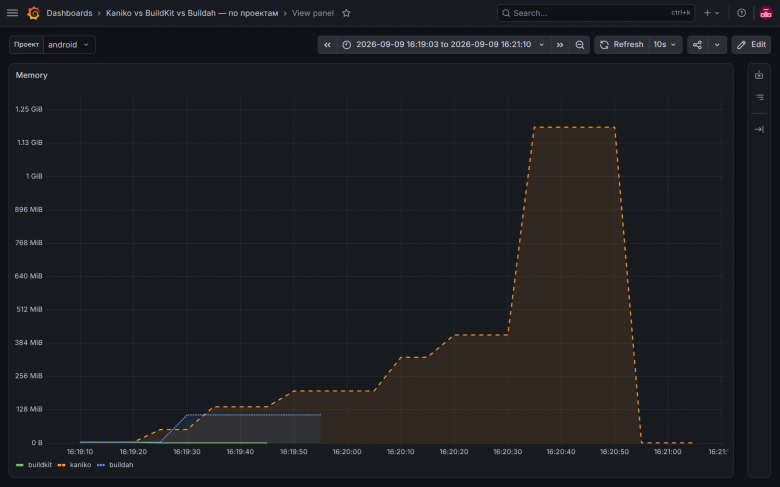Image resolution: width=780 pixels, height=487 pixels.
Task: Click the 16:20:50 time axis label
Action: (614, 452)
